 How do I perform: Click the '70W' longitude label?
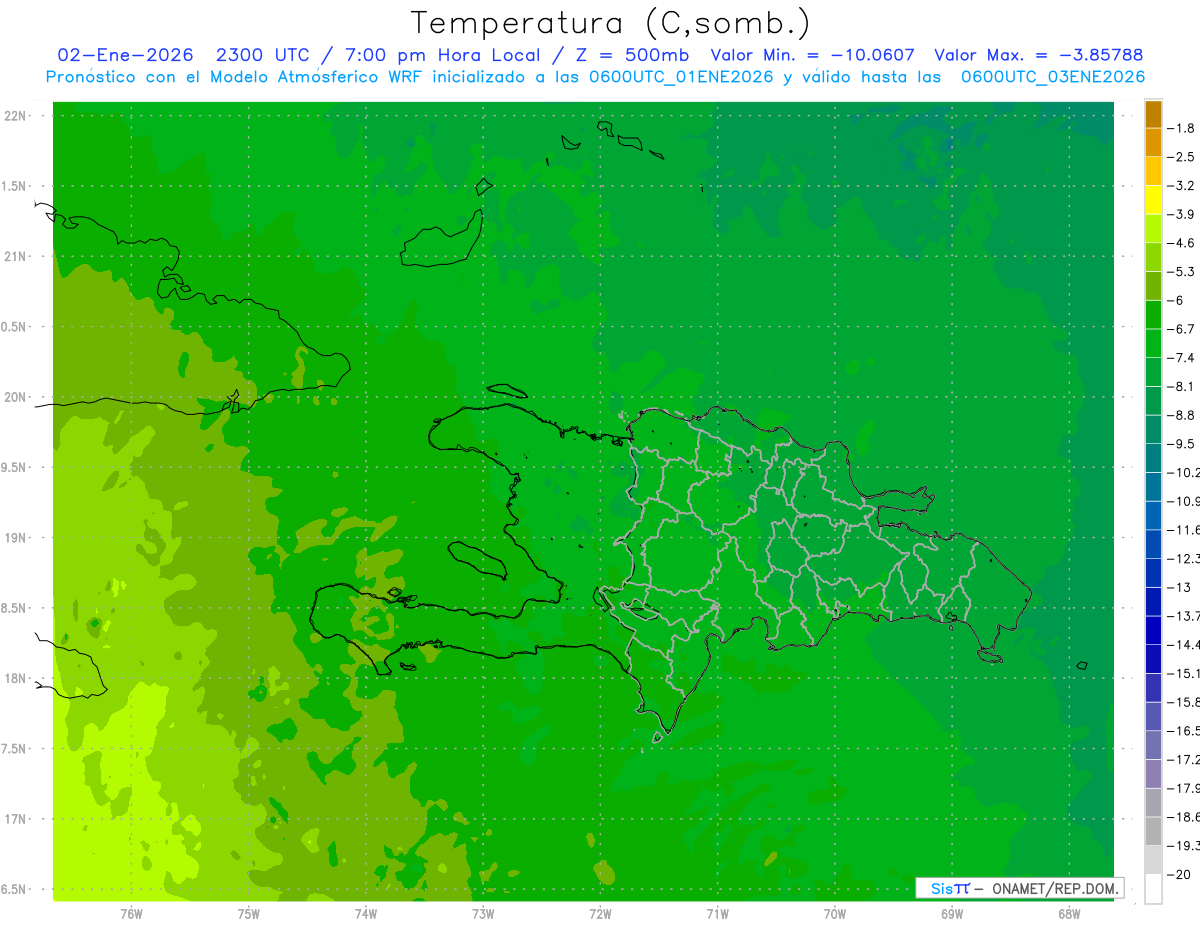coord(835,913)
